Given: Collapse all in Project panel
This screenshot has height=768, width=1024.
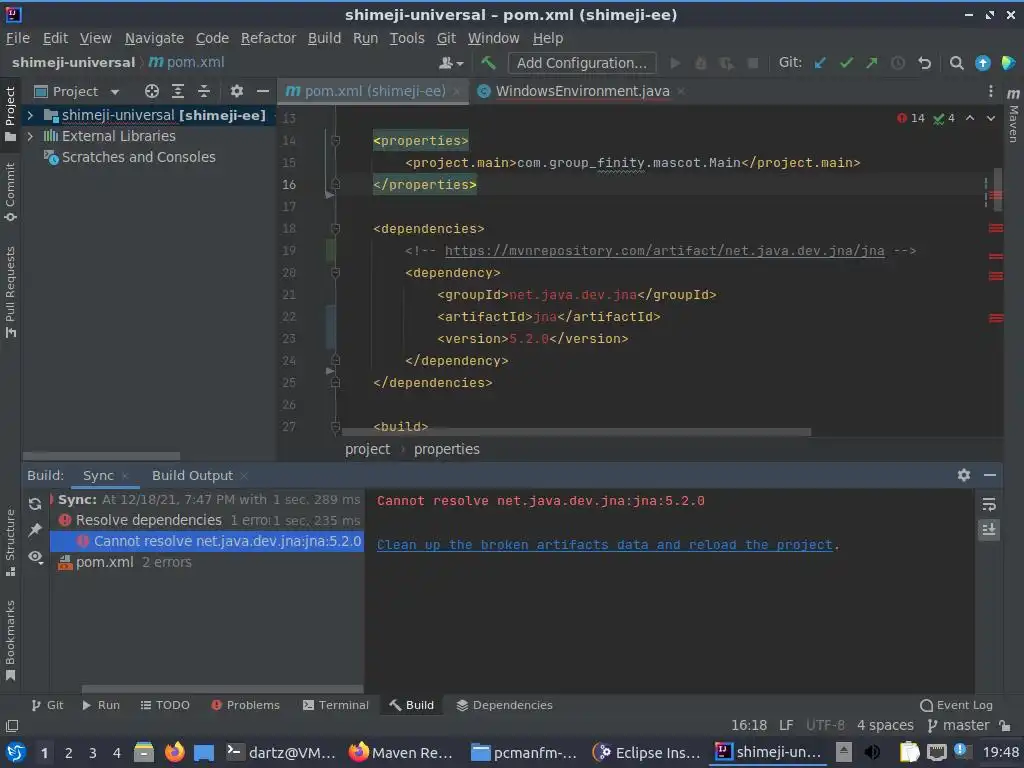Looking at the screenshot, I should 204,91.
